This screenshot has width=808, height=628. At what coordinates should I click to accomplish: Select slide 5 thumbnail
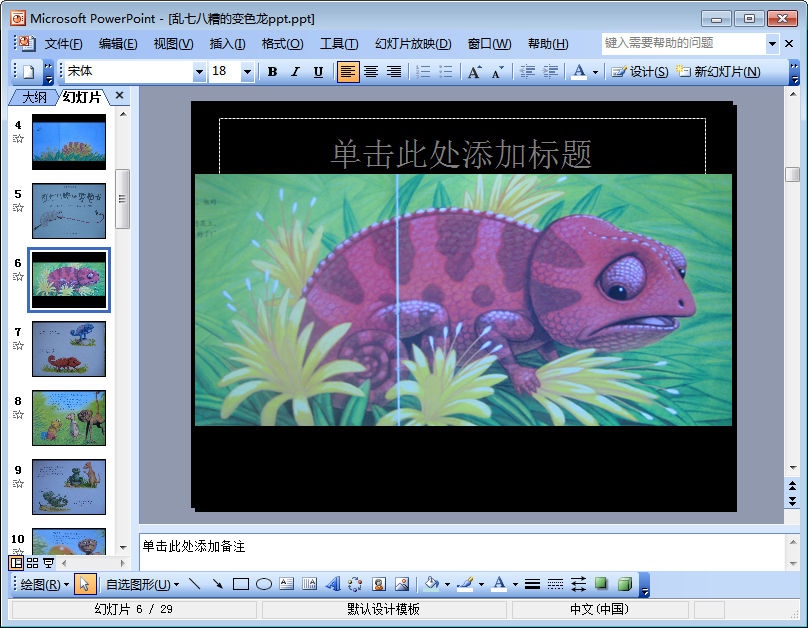69,211
